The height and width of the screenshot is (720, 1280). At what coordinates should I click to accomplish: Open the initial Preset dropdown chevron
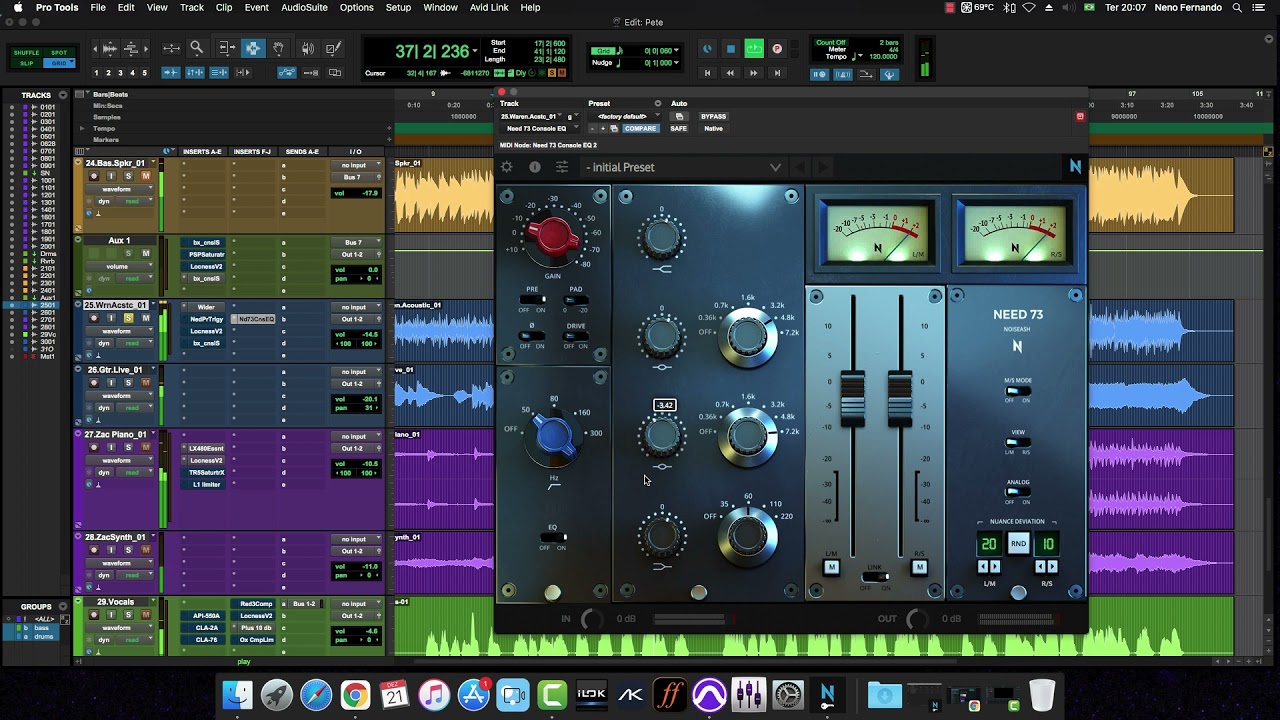775,167
